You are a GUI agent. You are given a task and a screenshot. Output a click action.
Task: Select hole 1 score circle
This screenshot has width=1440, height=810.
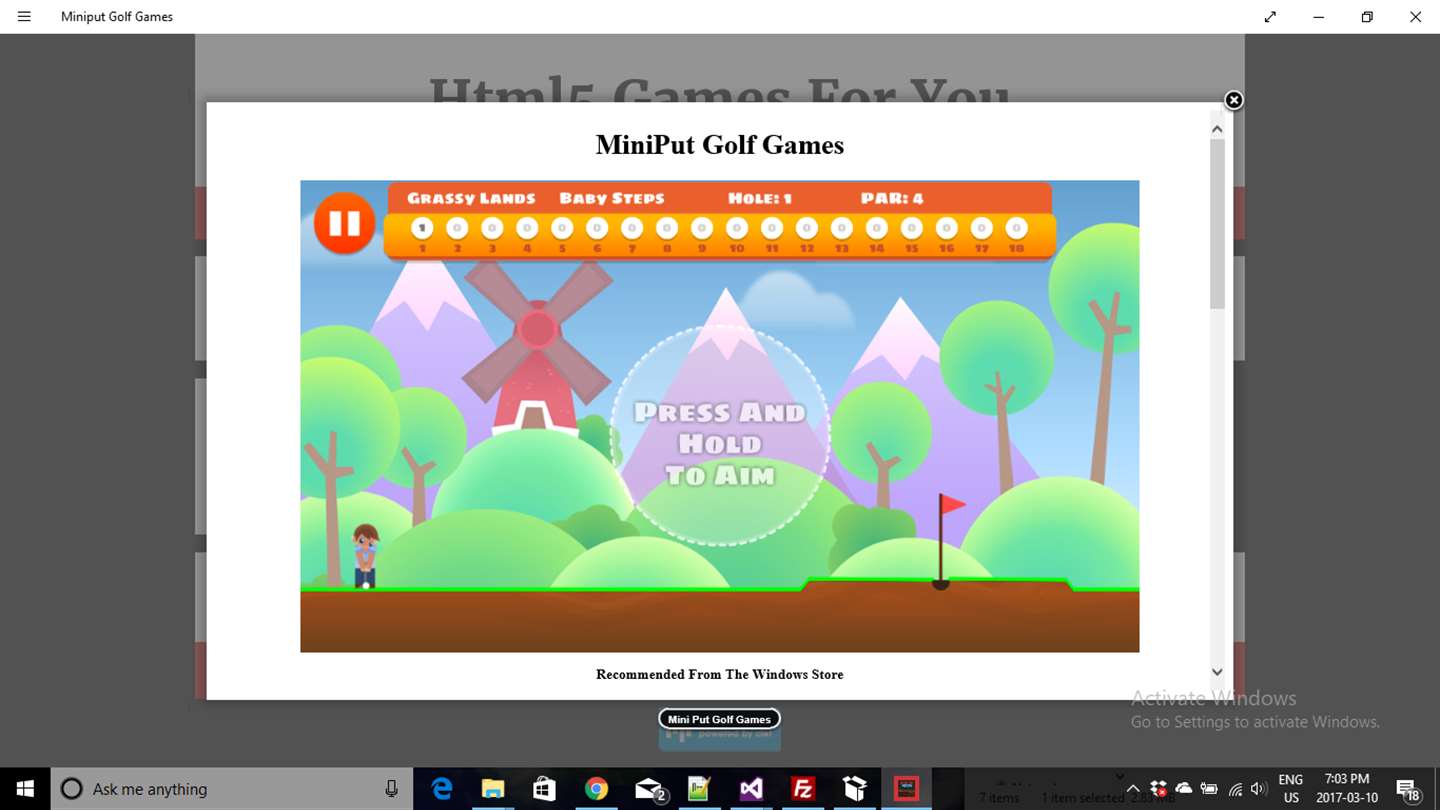422,229
